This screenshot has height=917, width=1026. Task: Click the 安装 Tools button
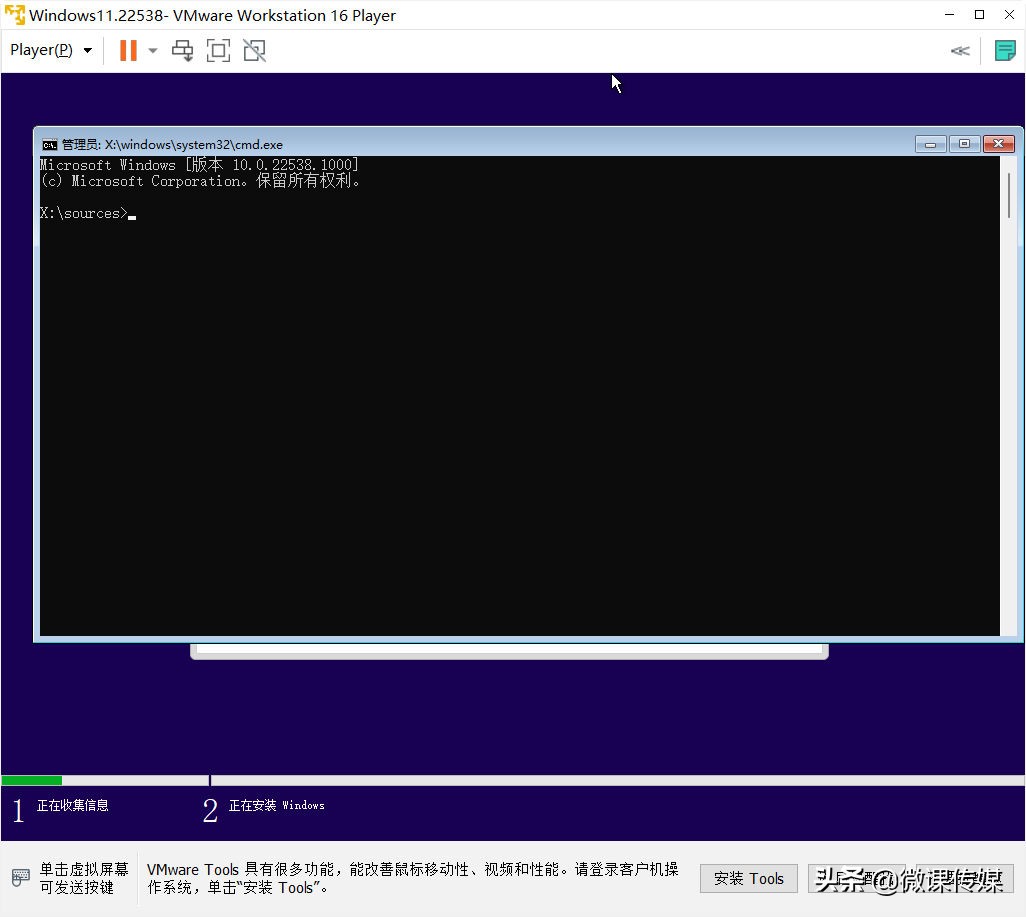[x=749, y=878]
